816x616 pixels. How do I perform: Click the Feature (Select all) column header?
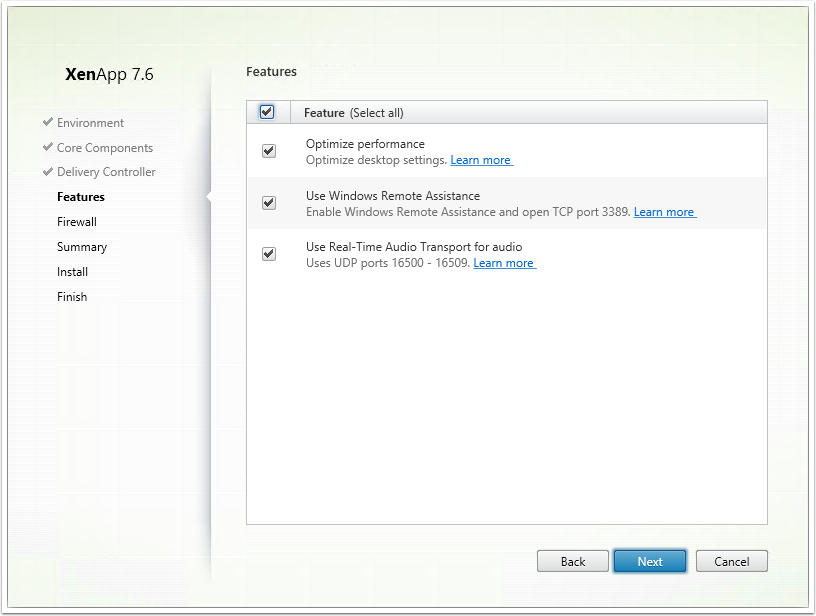353,113
